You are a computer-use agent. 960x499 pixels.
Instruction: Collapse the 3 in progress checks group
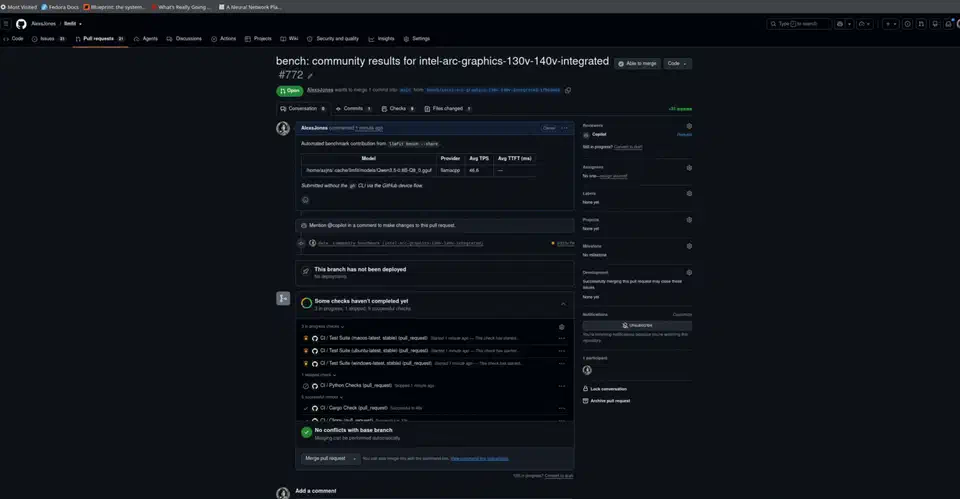click(323, 326)
